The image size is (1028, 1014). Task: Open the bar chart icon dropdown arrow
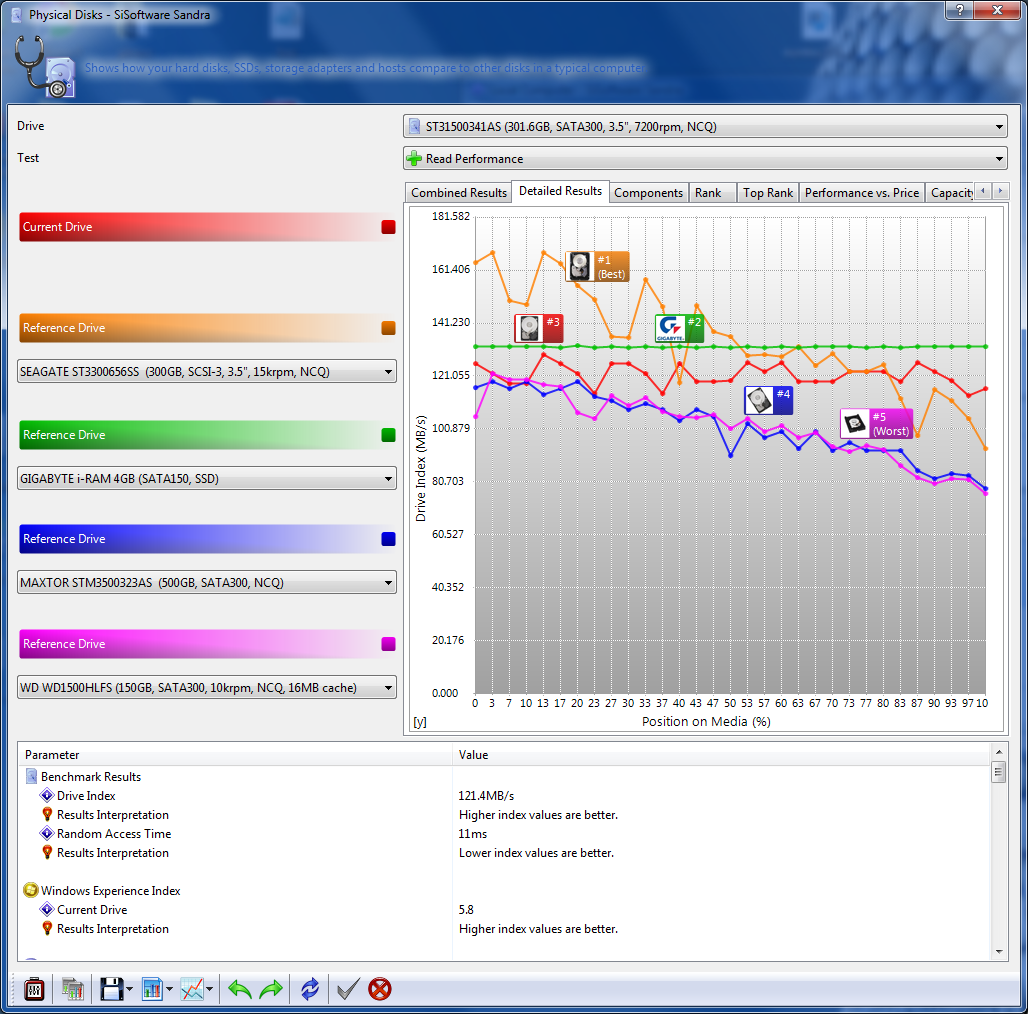point(169,990)
